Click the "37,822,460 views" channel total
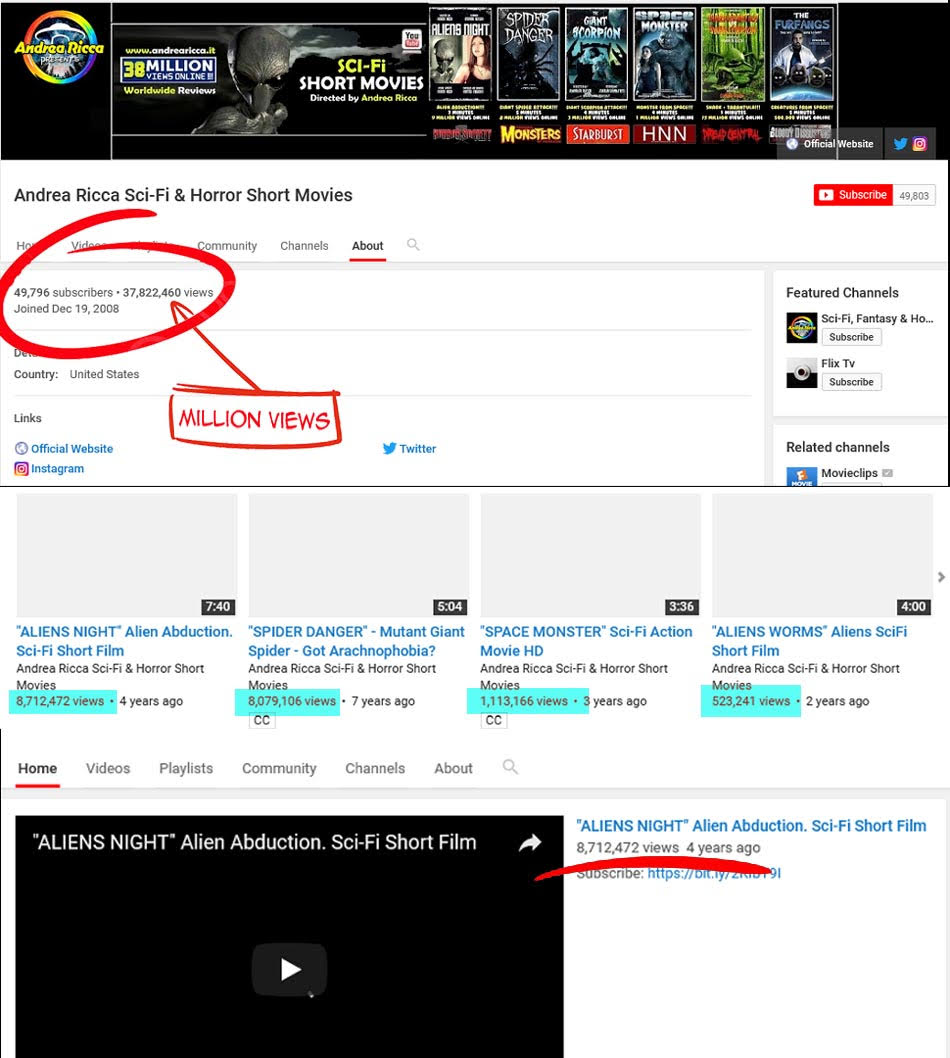Image resolution: width=950 pixels, height=1058 pixels. [168, 292]
